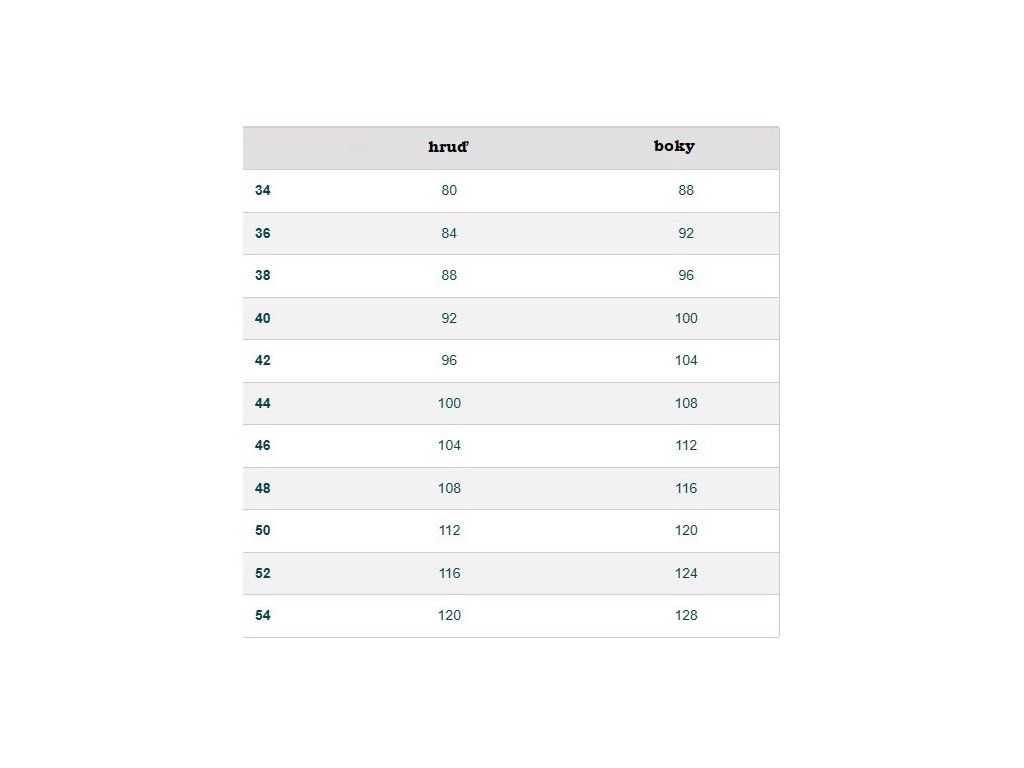Select boky value 128 for size 54

[686, 616]
